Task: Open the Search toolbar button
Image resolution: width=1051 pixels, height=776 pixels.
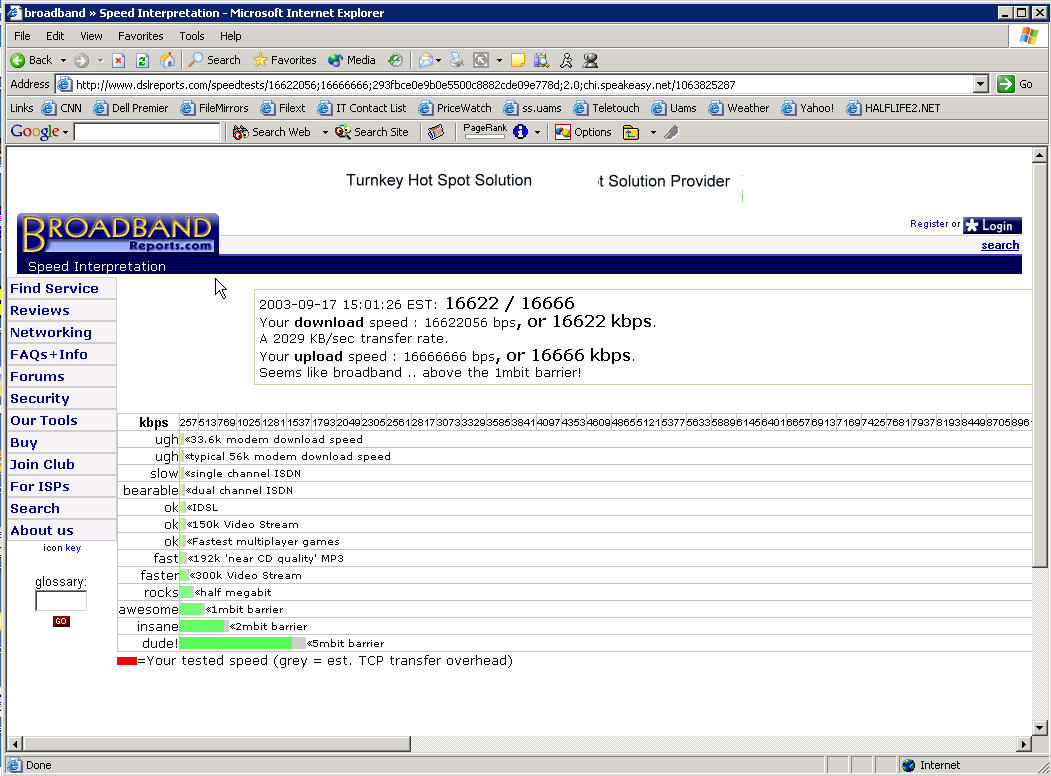Action: (x=214, y=60)
